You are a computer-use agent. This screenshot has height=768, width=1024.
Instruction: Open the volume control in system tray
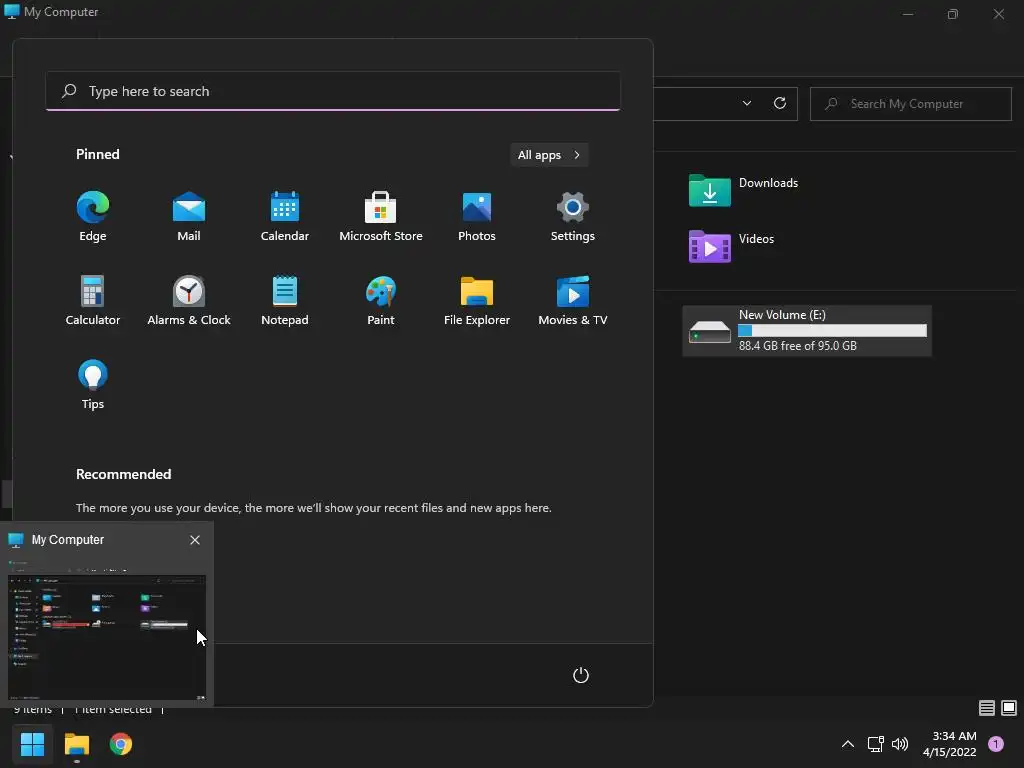pyautogui.click(x=900, y=744)
